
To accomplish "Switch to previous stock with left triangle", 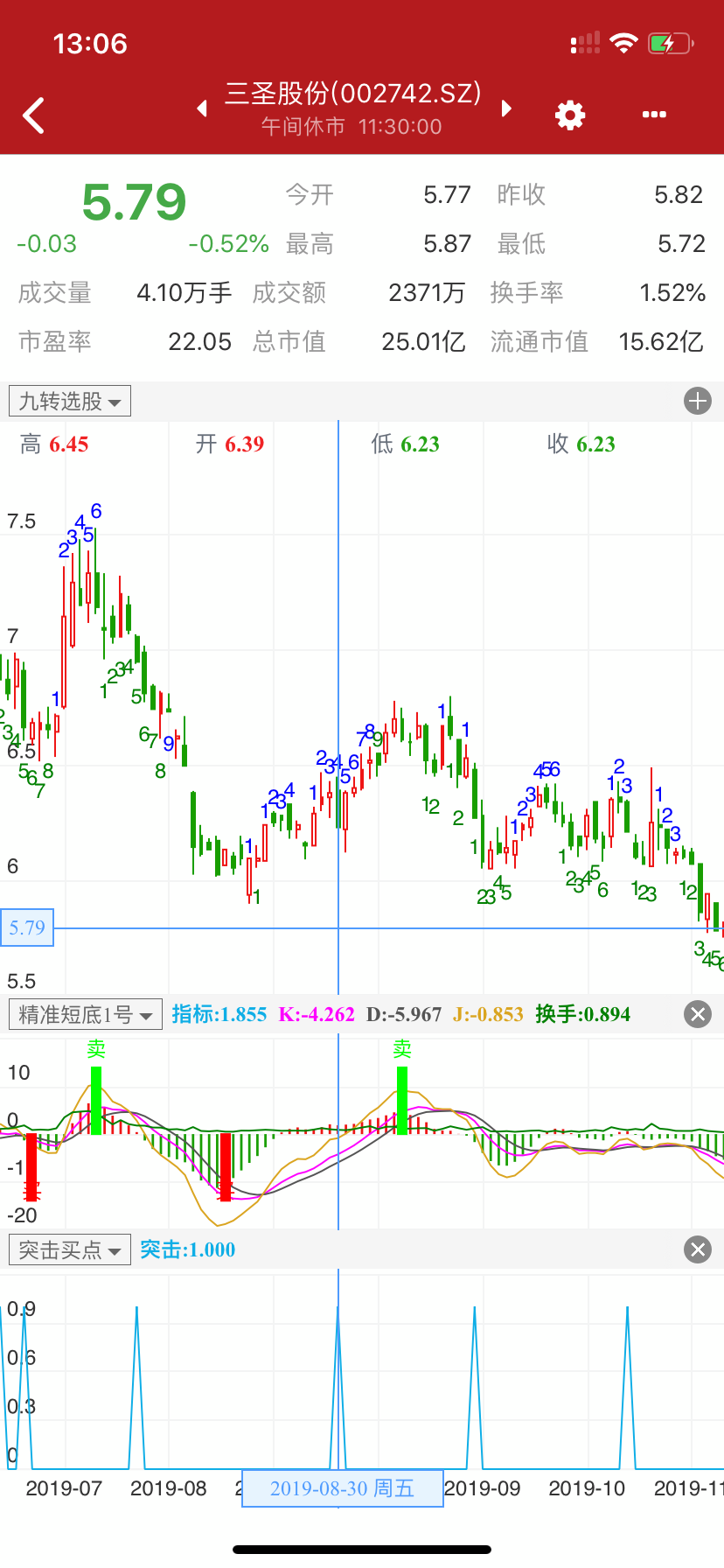I will coord(202,108).
